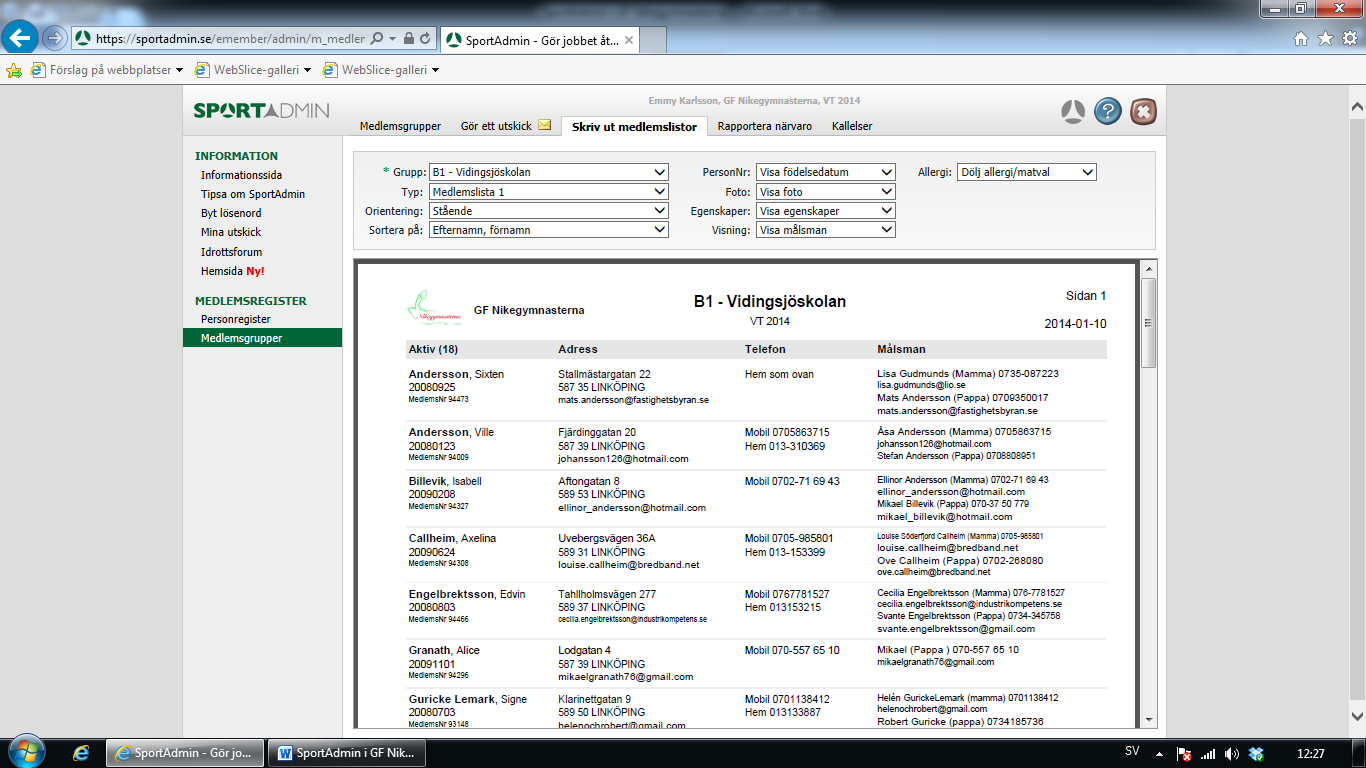Open browser Tools gear icon
The height and width of the screenshot is (768, 1366).
1349,38
